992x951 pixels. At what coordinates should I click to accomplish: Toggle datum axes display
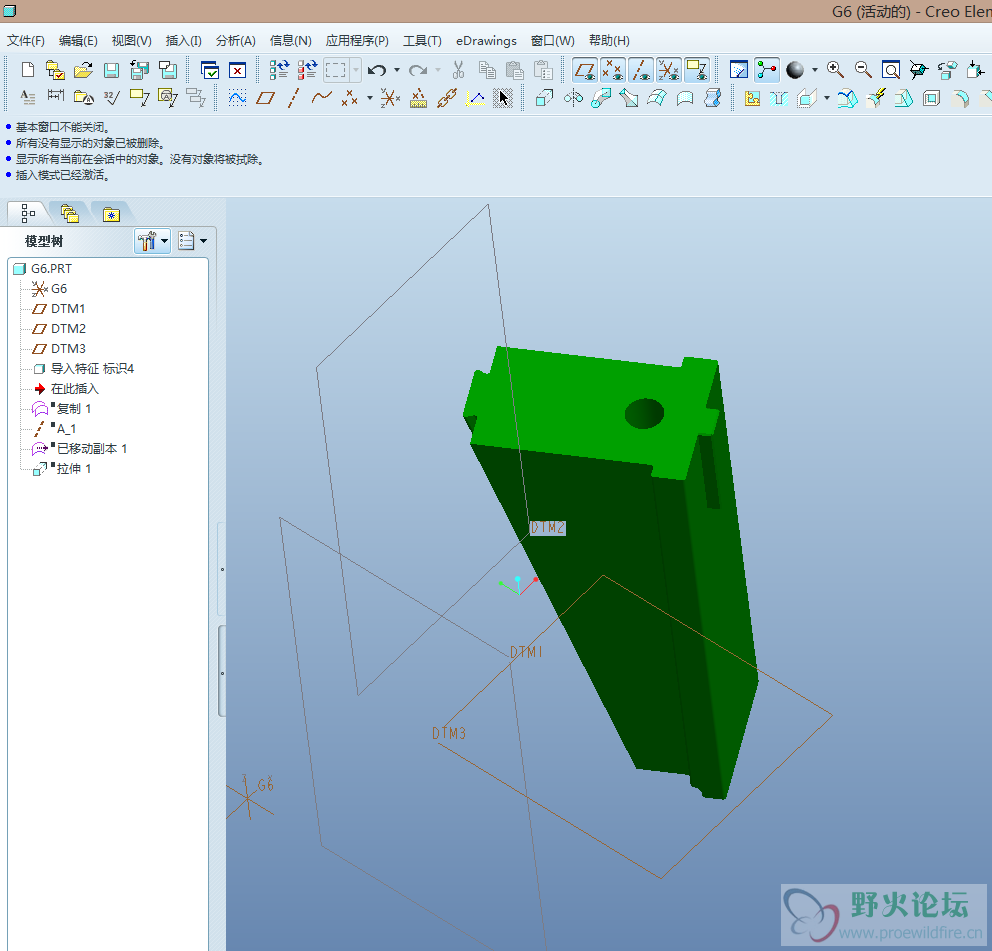tap(641, 70)
